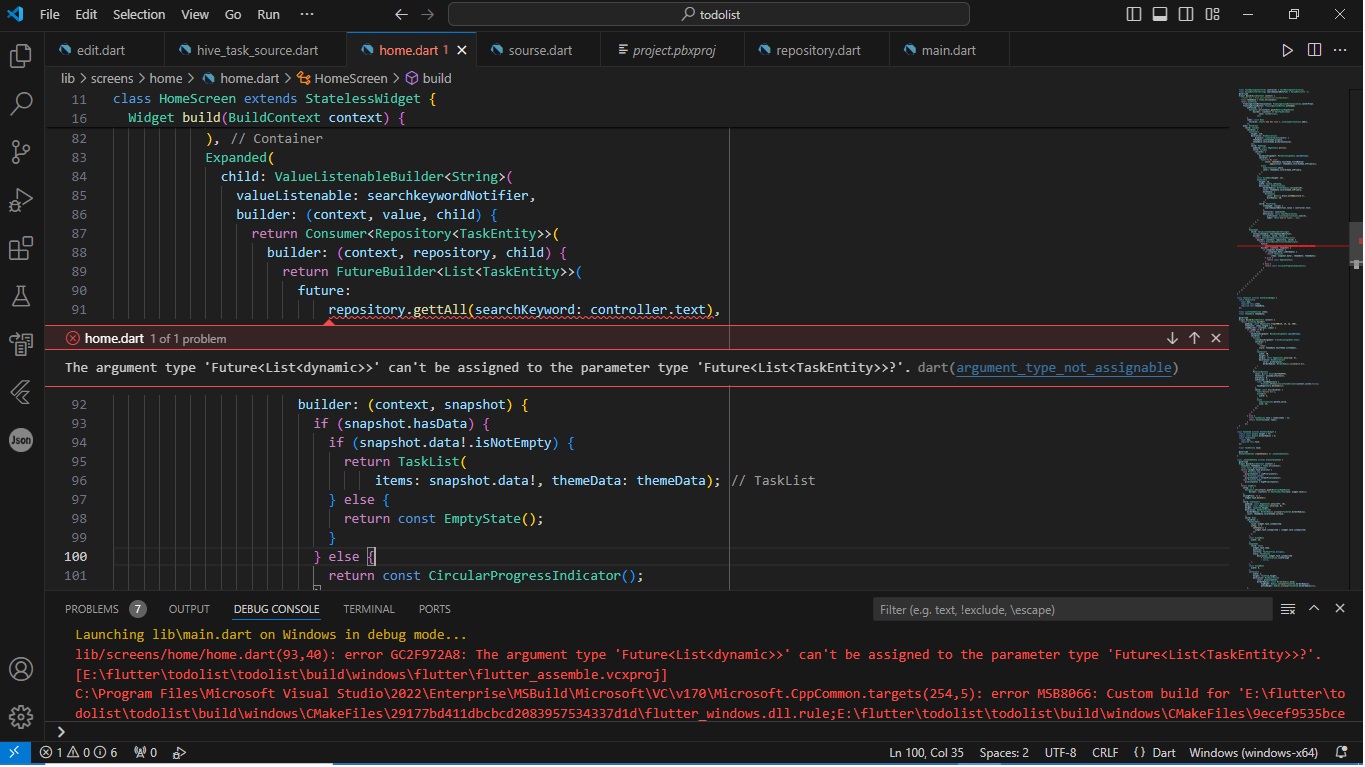Click the todolist command center search box

click(709, 15)
